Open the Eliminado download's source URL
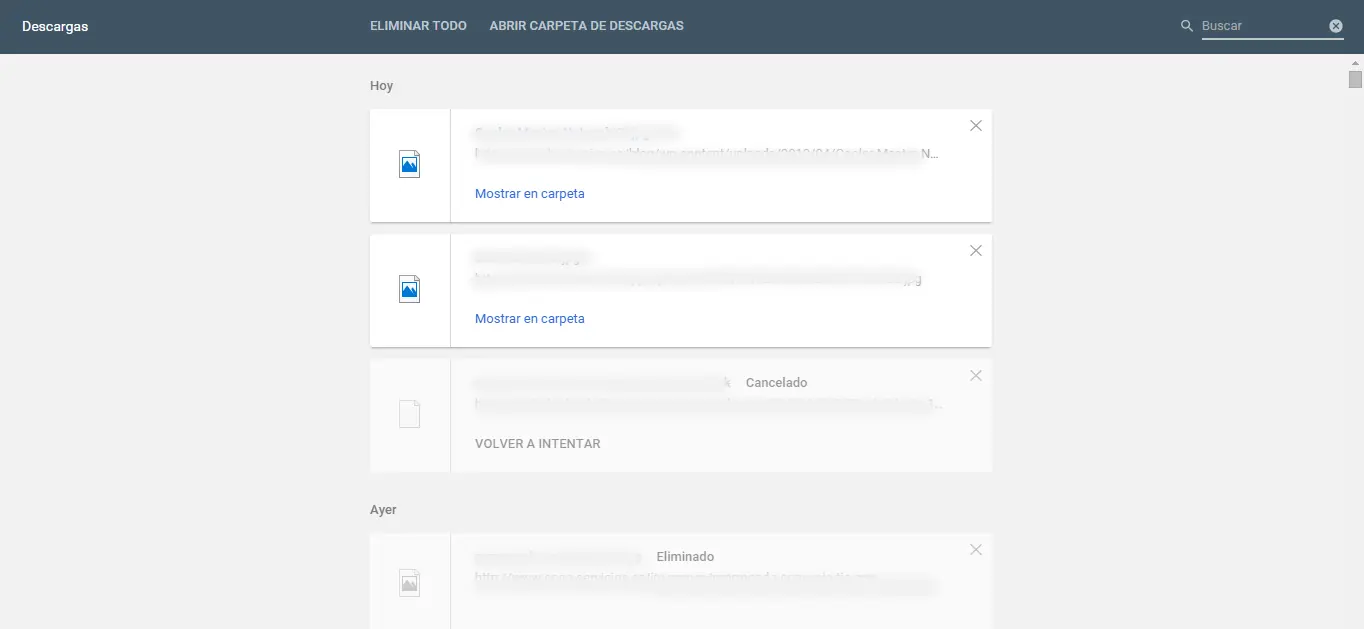This screenshot has height=629, width=1364. (705, 579)
